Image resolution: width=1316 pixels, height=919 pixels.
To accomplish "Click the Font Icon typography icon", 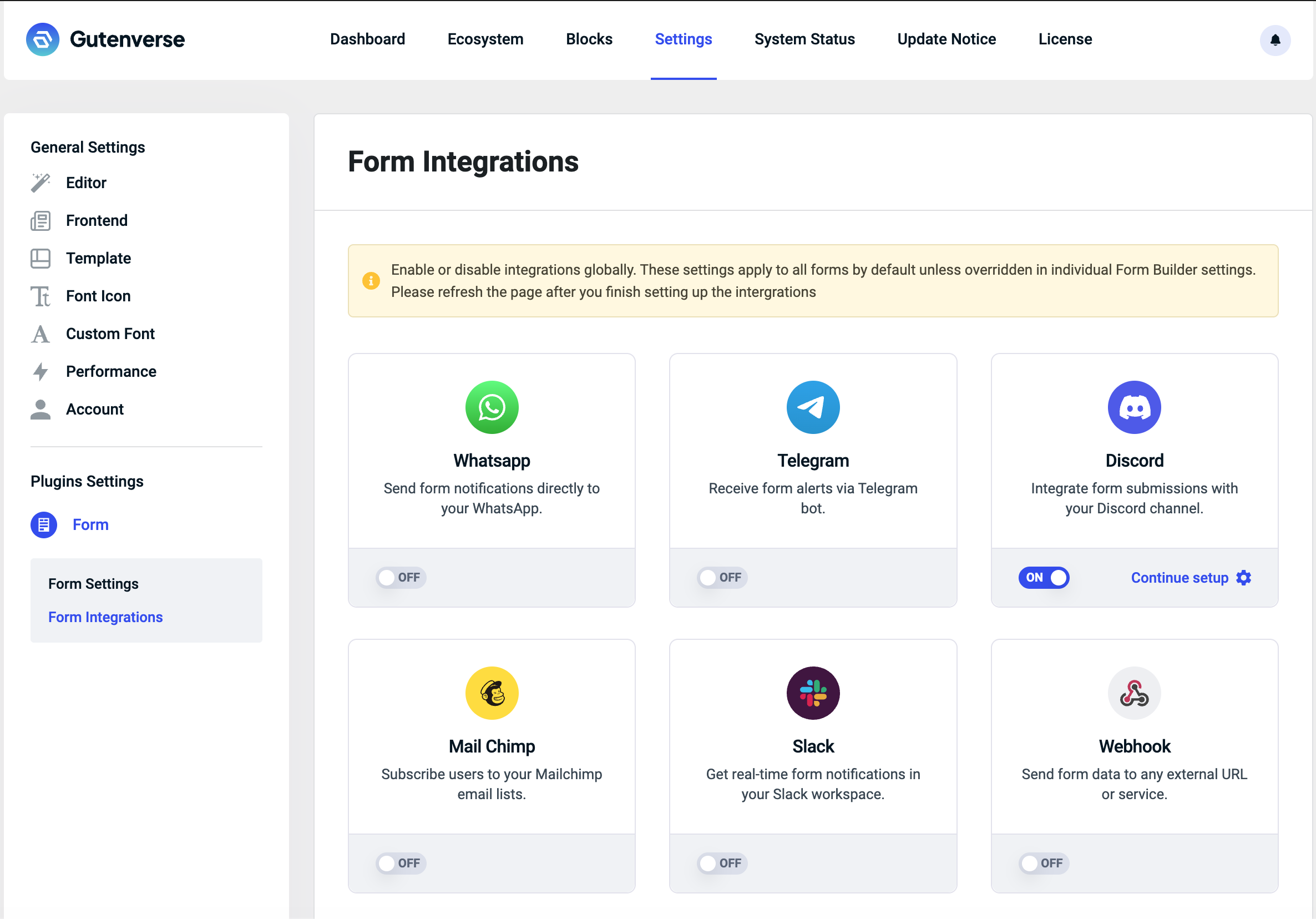I will point(41,296).
